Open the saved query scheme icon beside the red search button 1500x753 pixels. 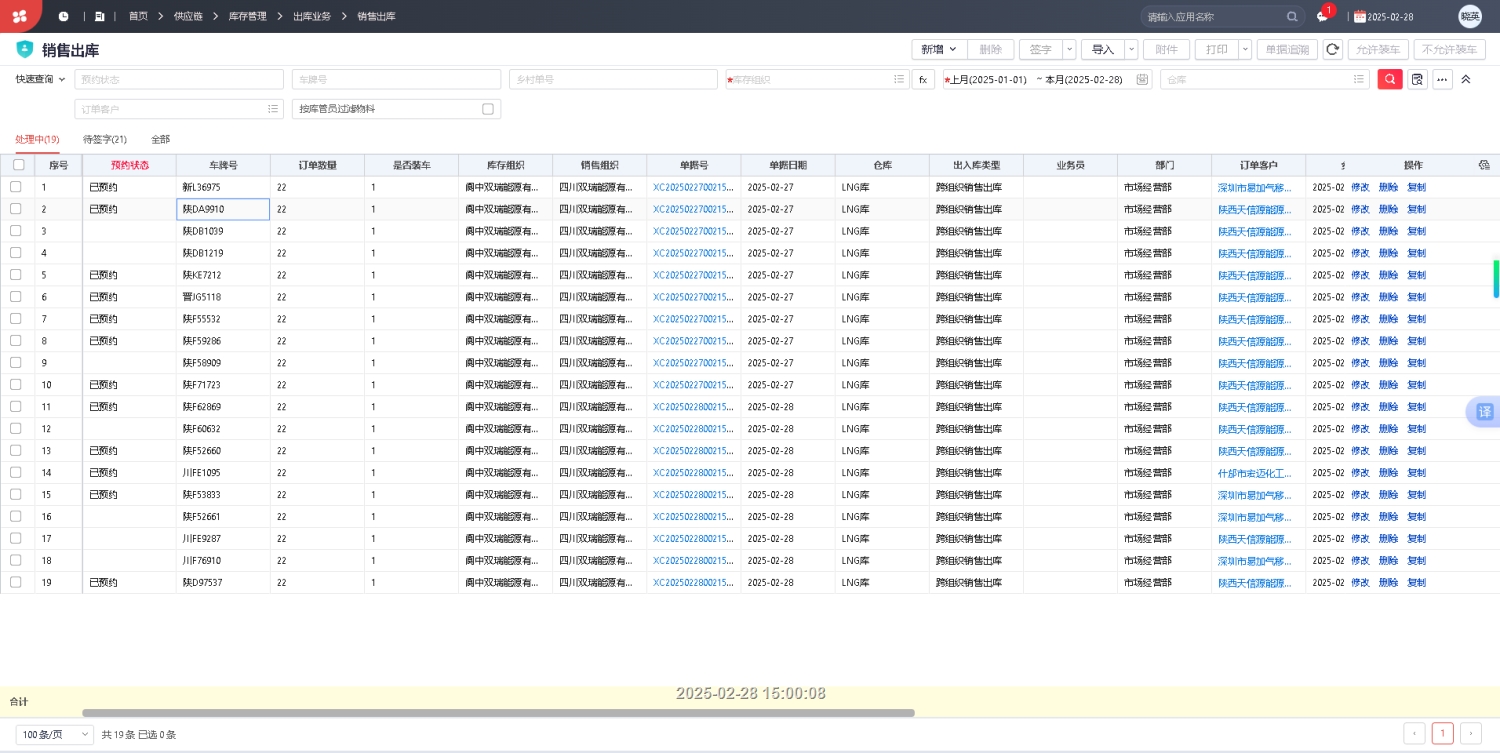pos(1417,79)
